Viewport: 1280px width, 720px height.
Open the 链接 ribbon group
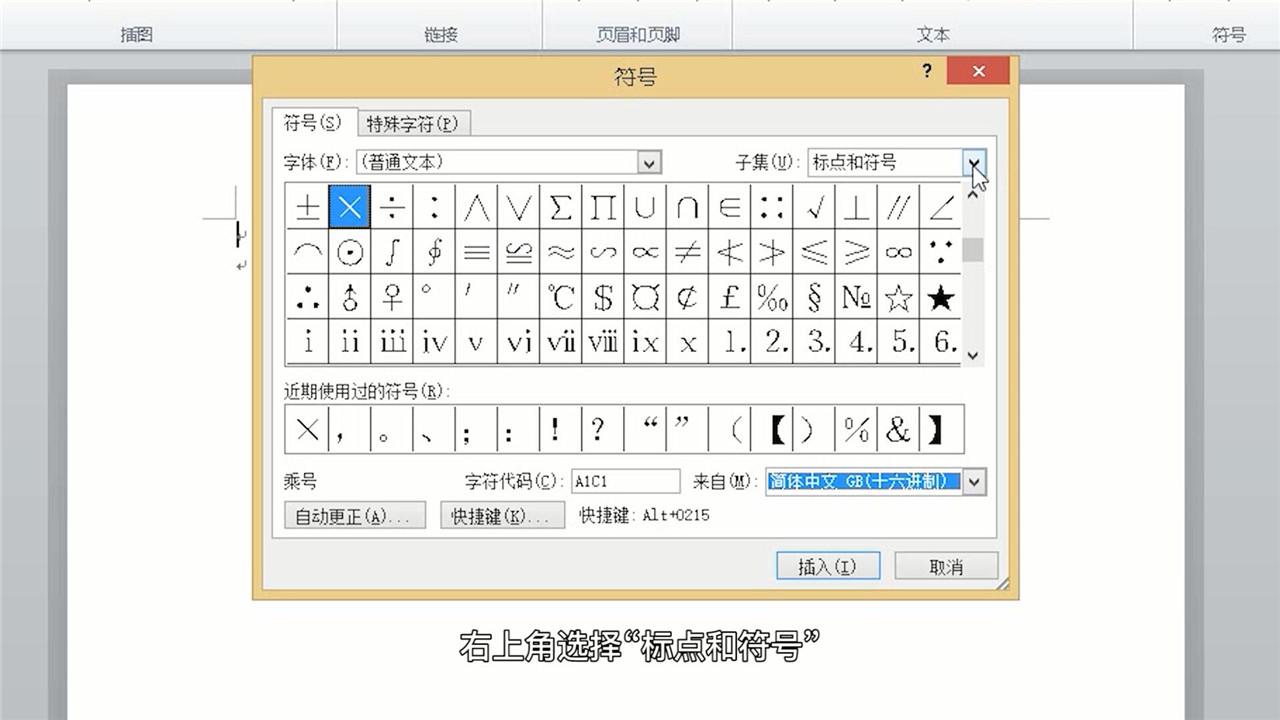[x=441, y=35]
